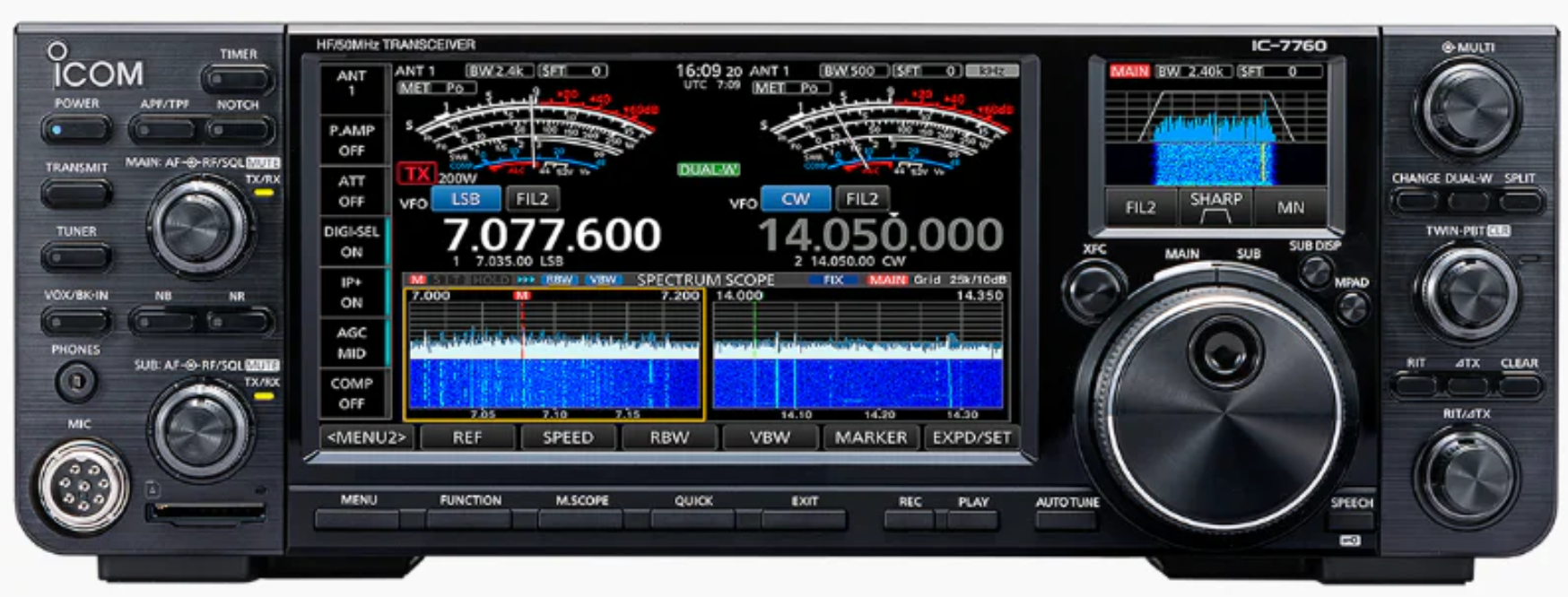Push the SUB DISP button
Viewport: 1568px width, 597px height.
[1315, 271]
